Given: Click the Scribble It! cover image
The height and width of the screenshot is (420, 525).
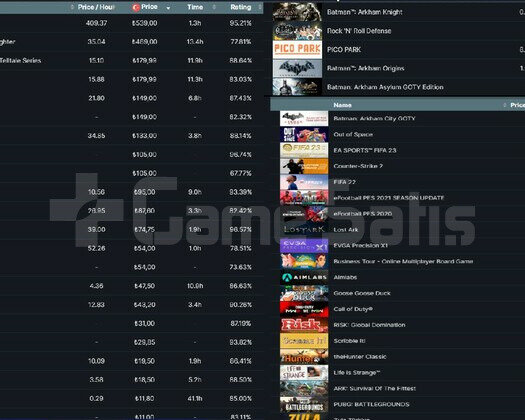Looking at the screenshot, I should [304, 341].
